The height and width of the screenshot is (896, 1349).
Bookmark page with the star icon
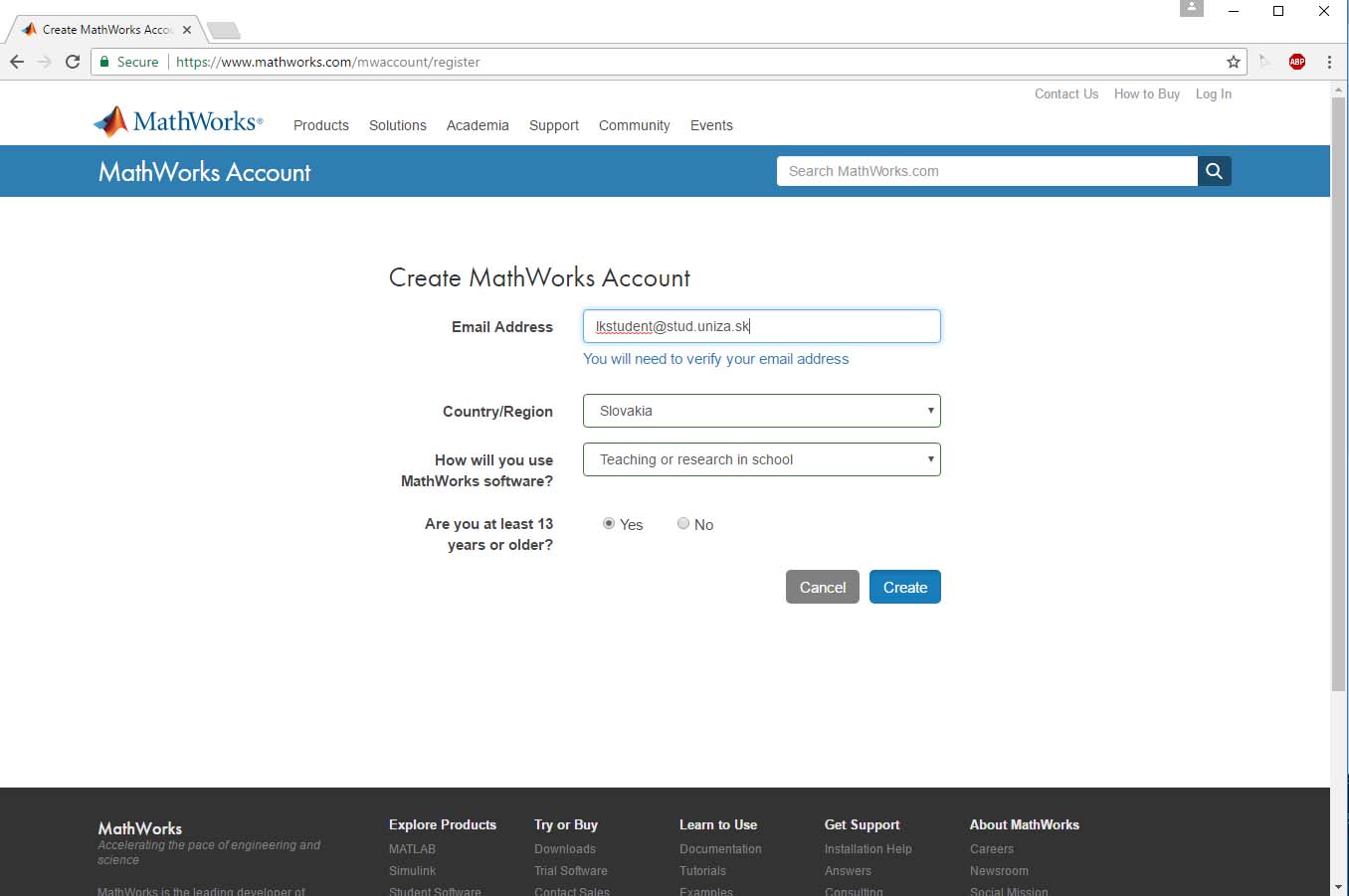pos(1234,62)
